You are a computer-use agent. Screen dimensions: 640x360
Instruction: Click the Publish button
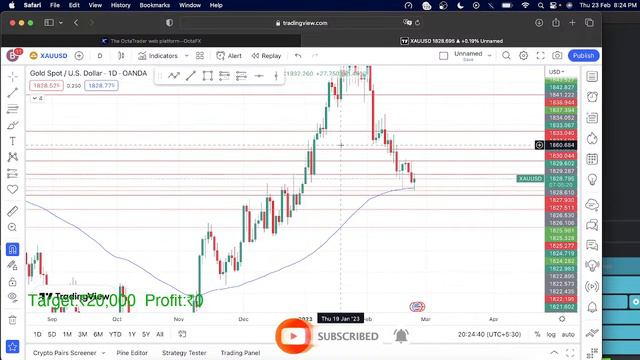point(583,56)
